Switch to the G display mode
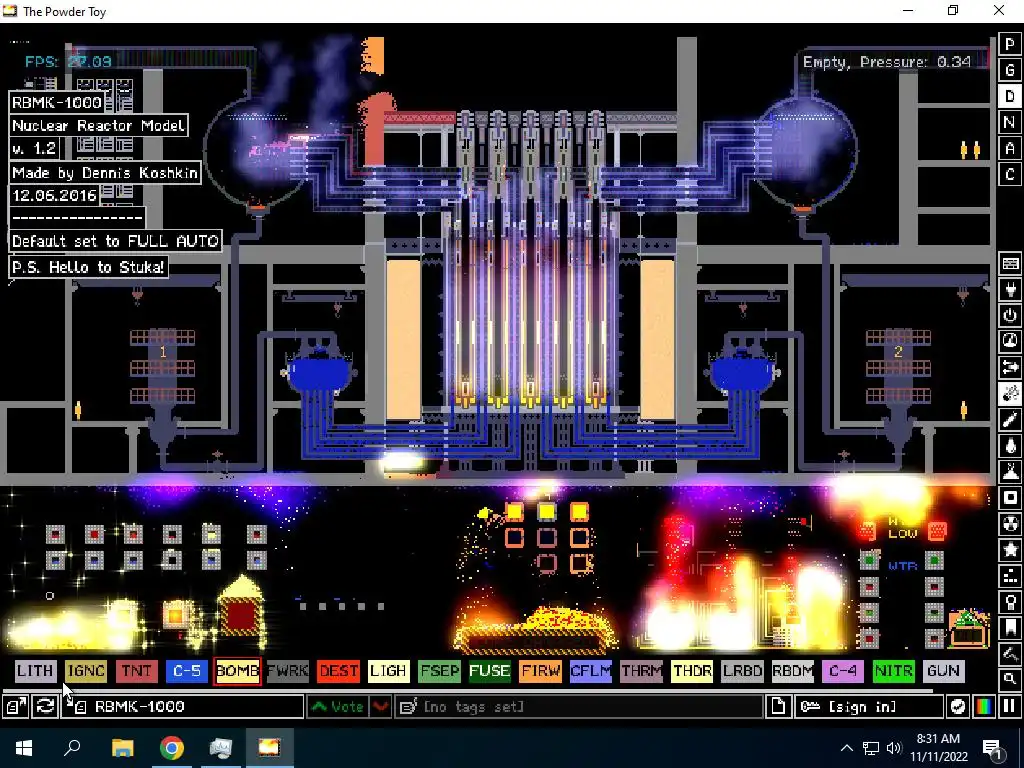 coord(1010,70)
